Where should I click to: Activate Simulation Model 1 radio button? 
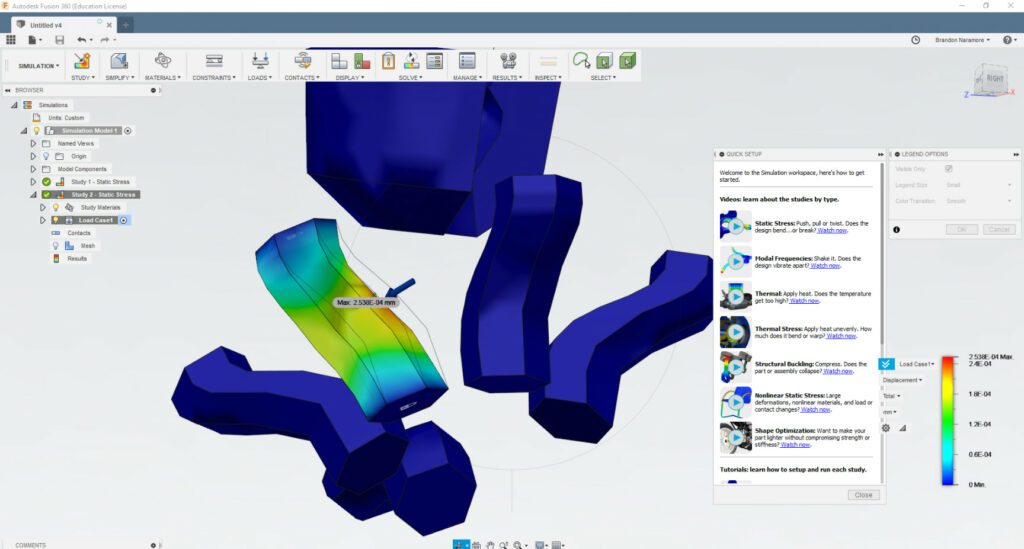point(128,131)
